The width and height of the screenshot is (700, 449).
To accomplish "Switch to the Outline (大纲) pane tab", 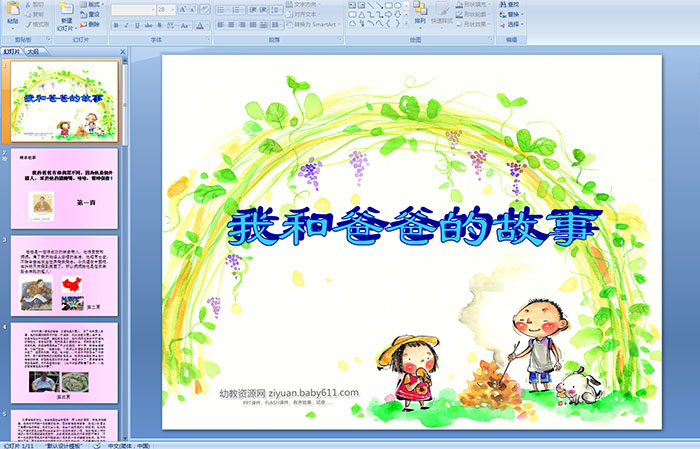I will 33,52.
